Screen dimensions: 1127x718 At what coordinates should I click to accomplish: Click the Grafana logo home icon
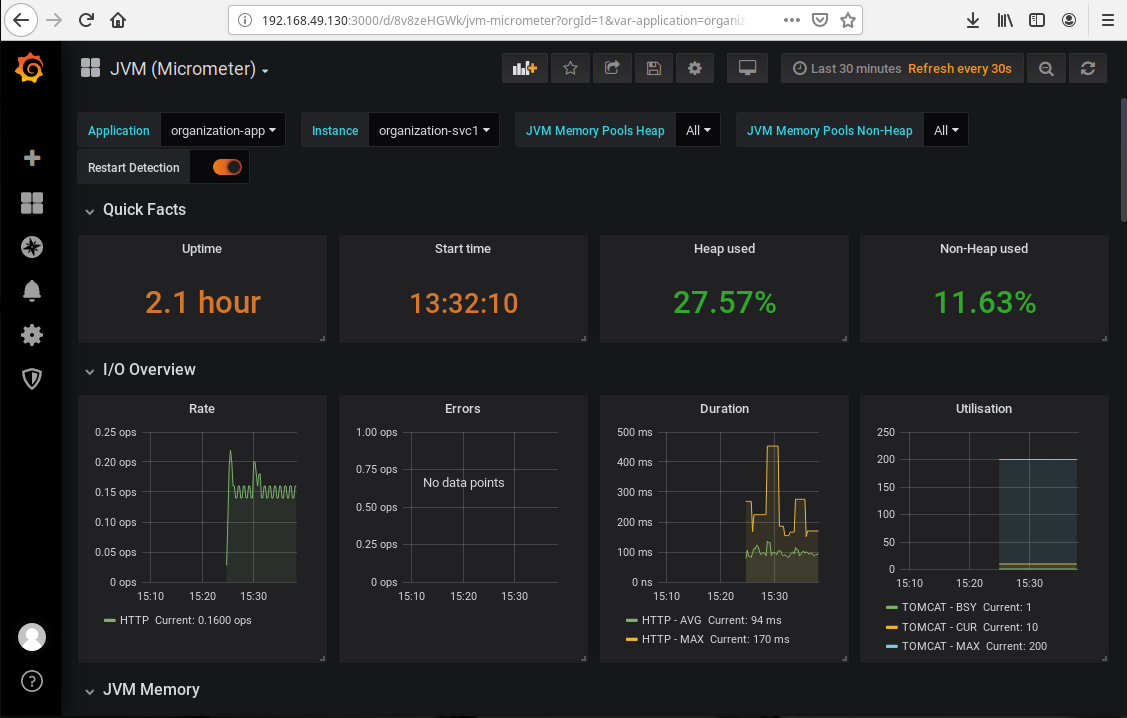(x=30, y=68)
